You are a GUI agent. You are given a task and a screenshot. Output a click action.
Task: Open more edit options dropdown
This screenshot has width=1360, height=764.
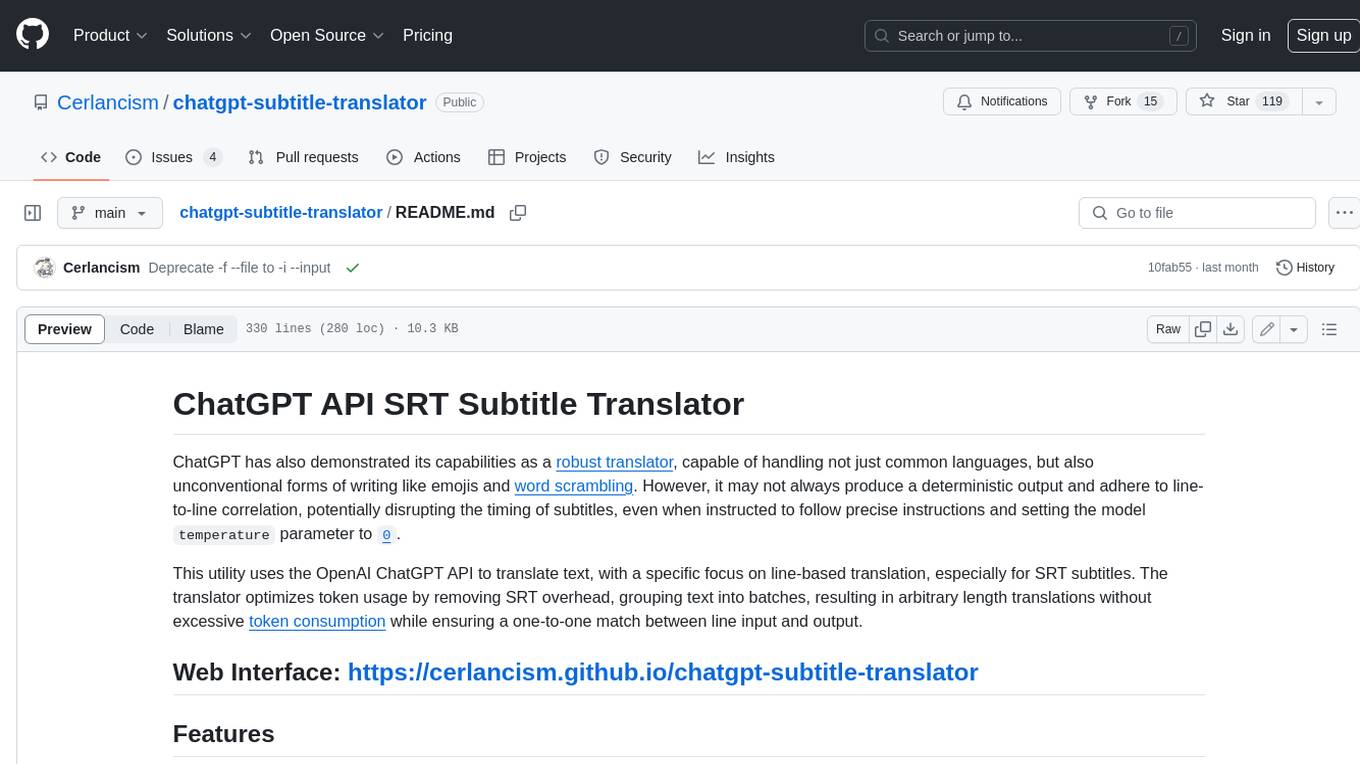1294,329
